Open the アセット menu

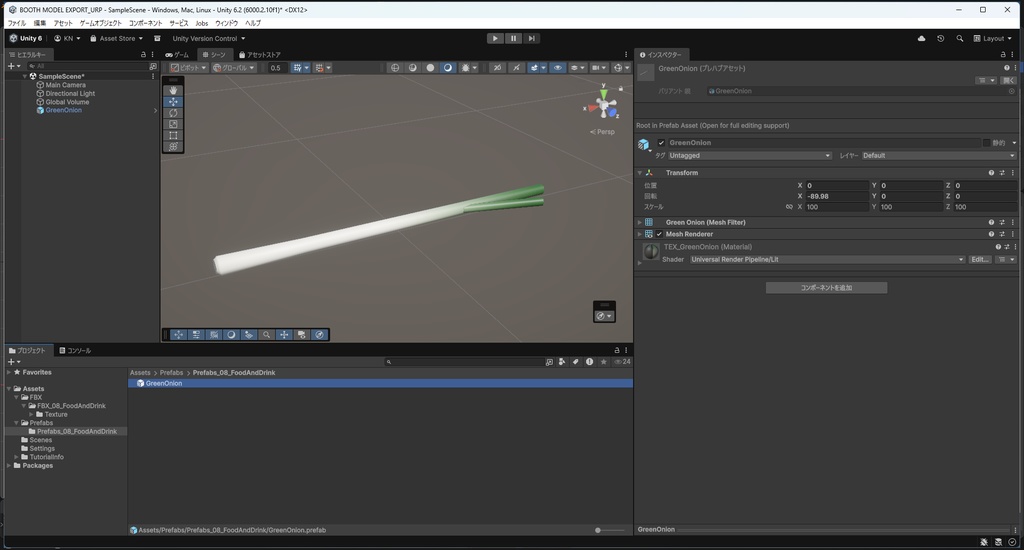click(x=63, y=23)
